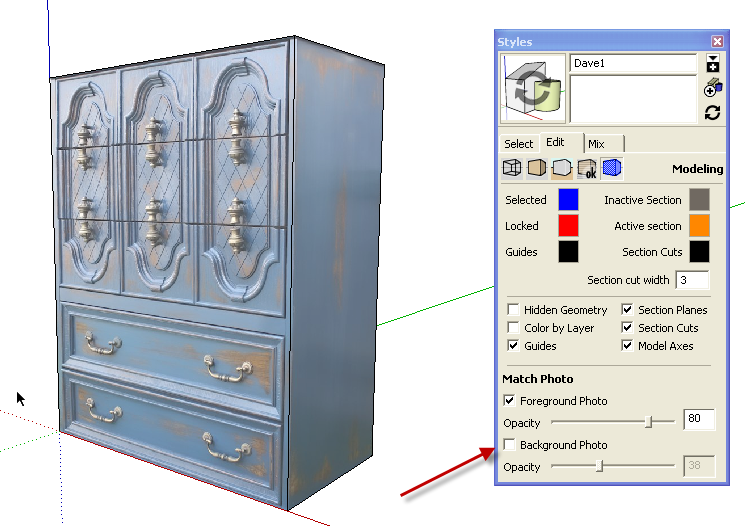Open Edge settings in Styles panel

(x=512, y=168)
